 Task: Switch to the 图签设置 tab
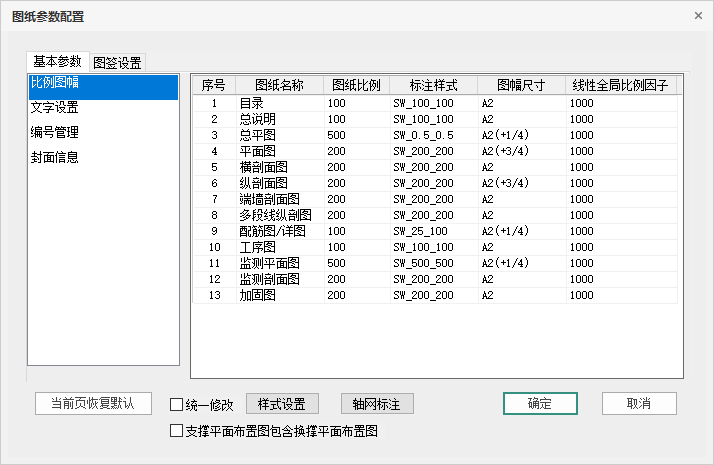click(x=117, y=62)
